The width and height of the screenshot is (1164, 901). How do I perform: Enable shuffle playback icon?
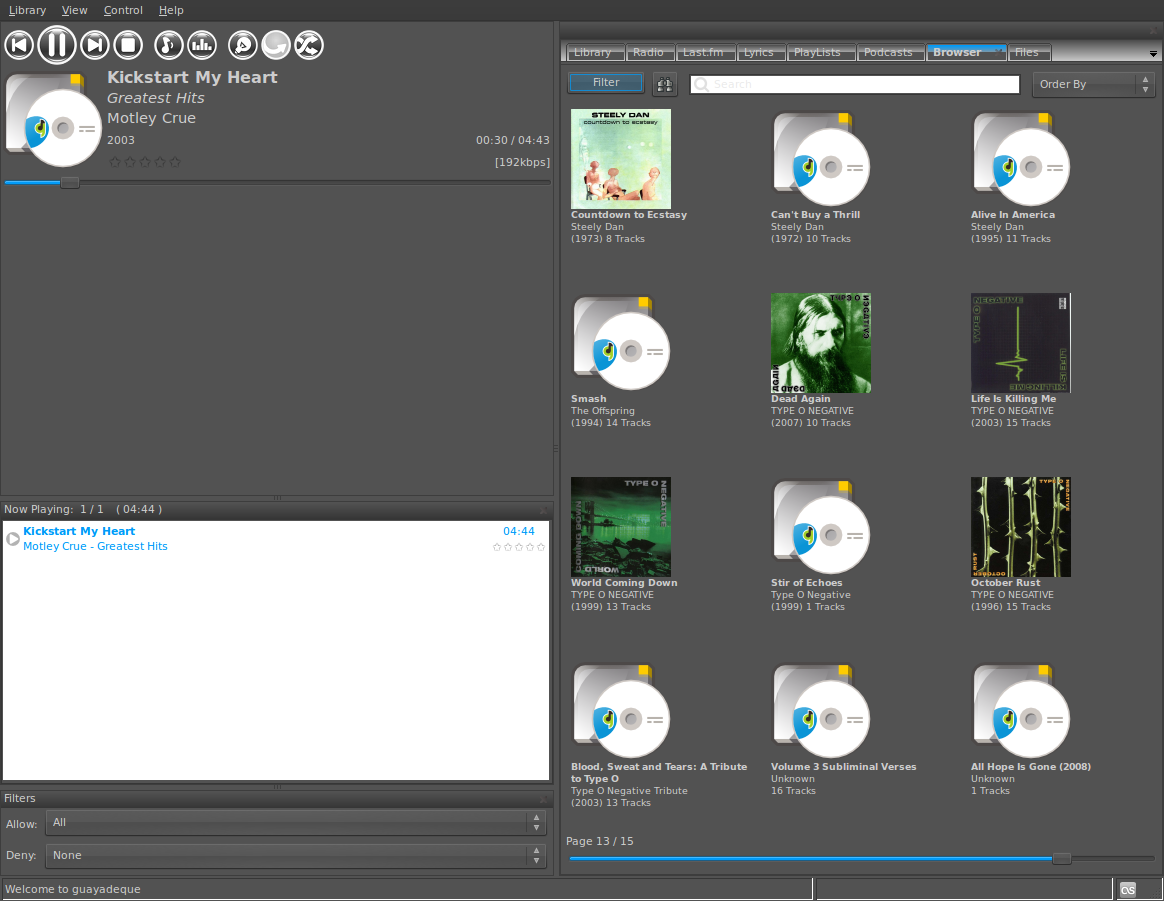point(309,44)
